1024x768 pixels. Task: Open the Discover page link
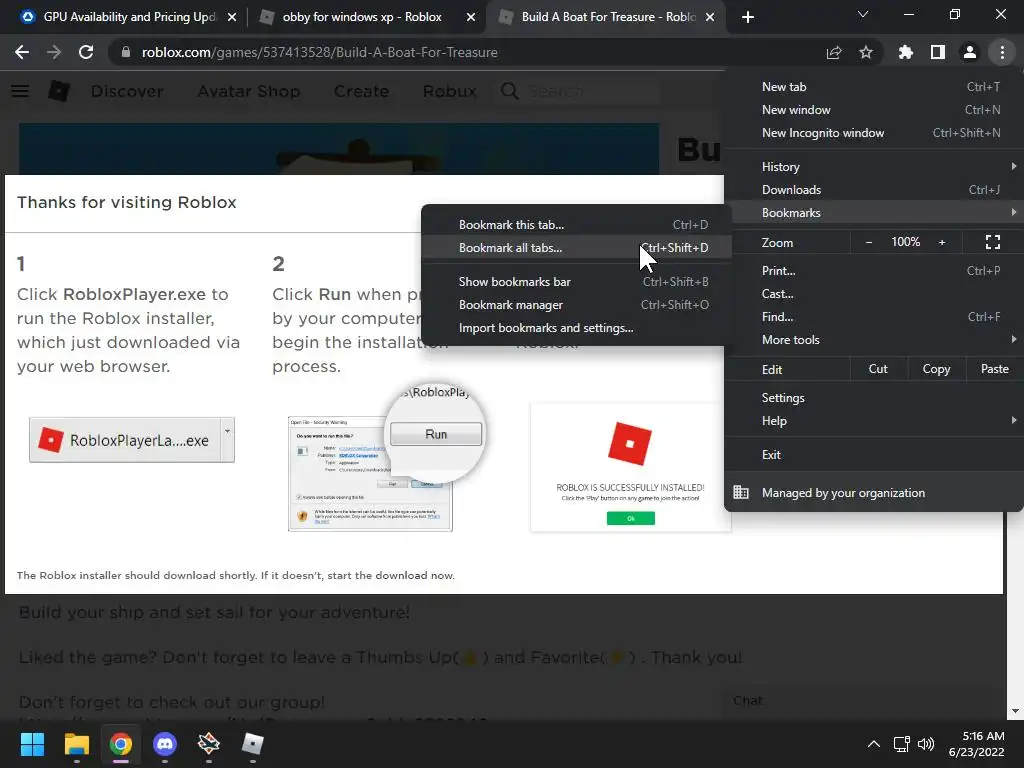[x=127, y=91]
